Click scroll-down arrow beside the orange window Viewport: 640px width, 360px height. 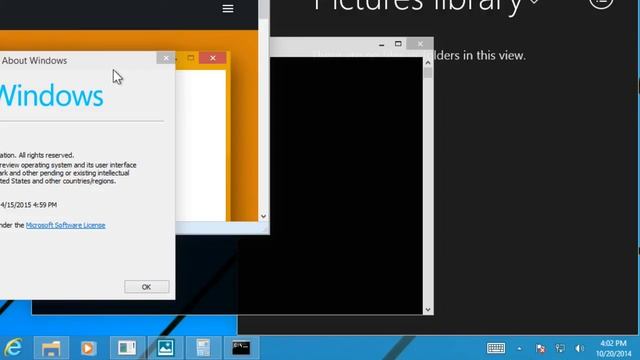click(x=264, y=216)
